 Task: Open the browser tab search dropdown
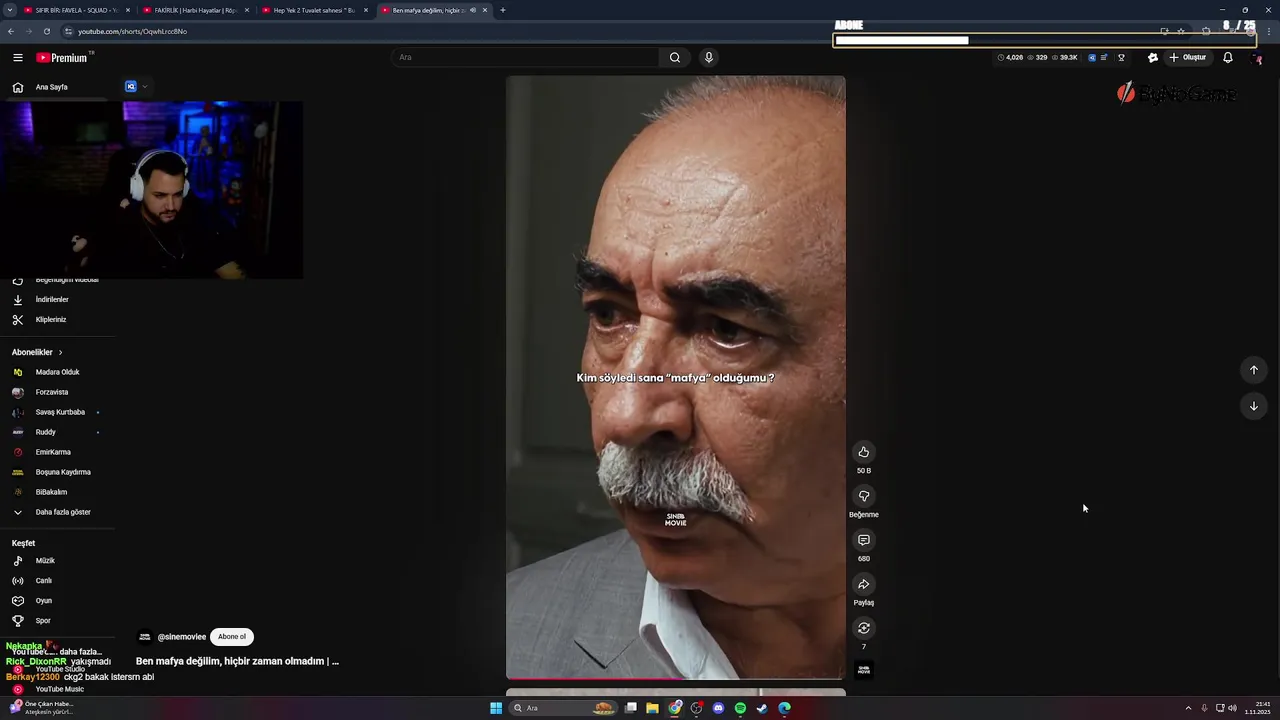8,10
